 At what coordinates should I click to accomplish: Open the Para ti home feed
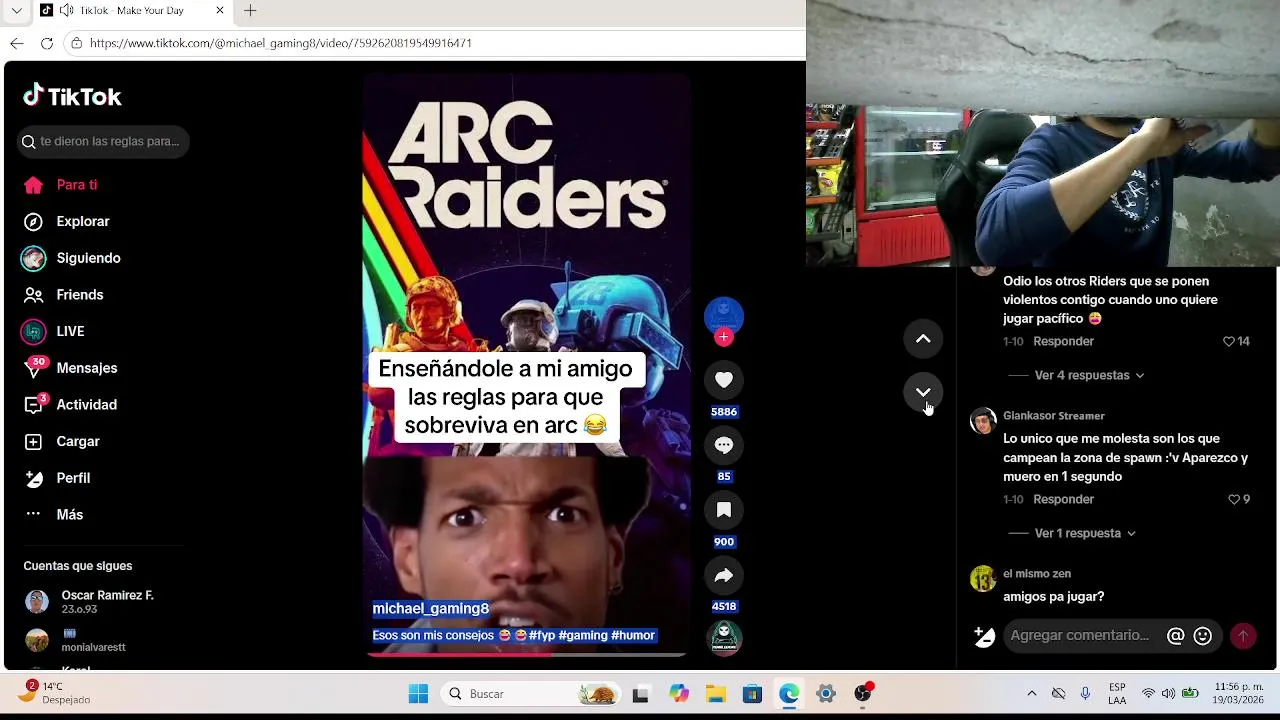tap(62, 185)
